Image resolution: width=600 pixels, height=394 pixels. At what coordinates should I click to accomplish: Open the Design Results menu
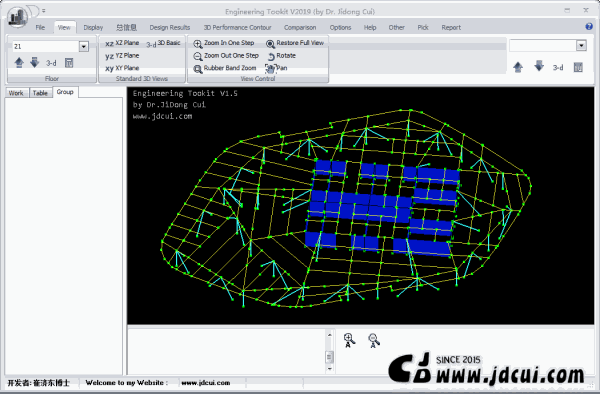pos(170,28)
